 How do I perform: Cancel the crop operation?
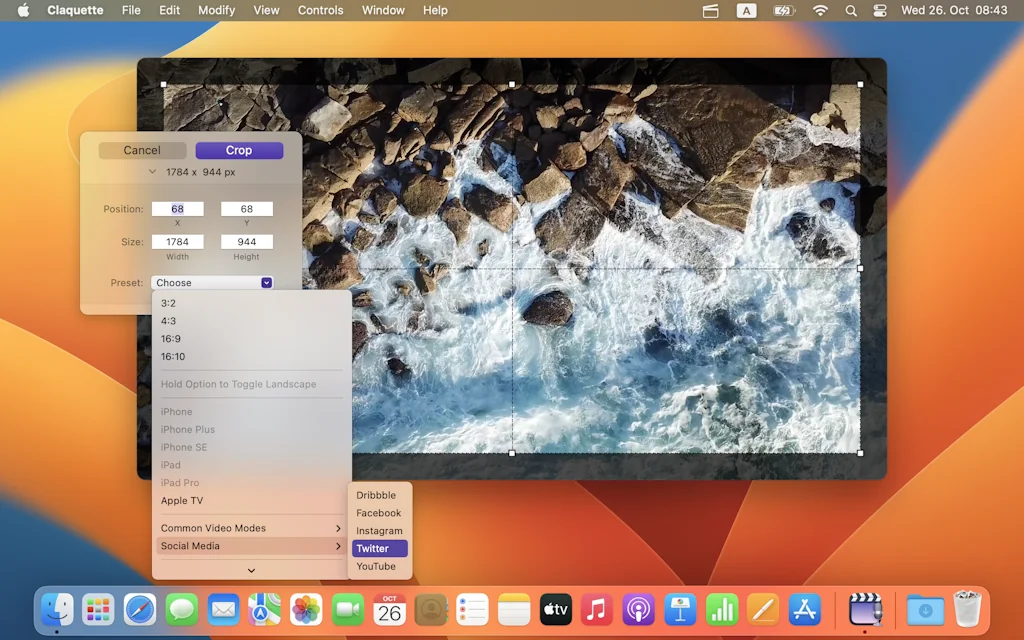point(142,151)
